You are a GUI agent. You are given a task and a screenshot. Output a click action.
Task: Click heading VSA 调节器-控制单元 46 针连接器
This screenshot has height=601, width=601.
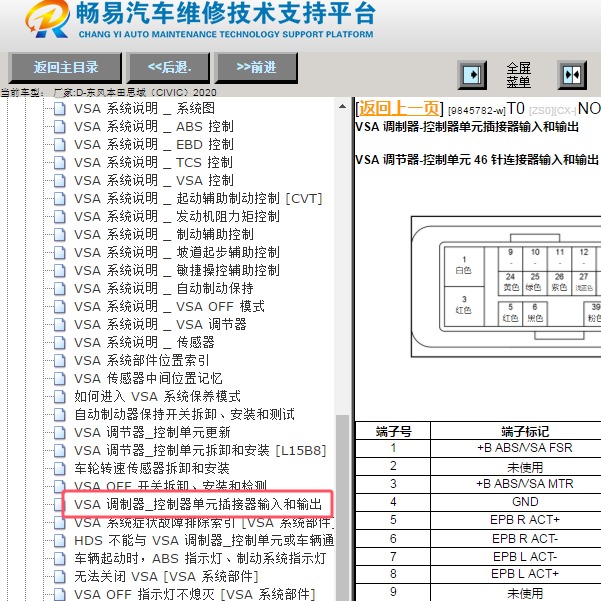click(x=477, y=159)
